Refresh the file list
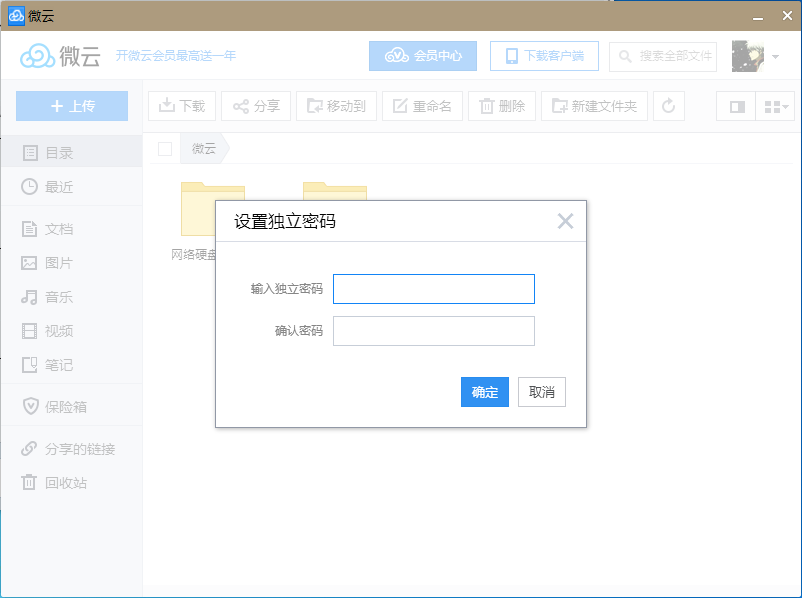The image size is (802, 598). click(668, 106)
